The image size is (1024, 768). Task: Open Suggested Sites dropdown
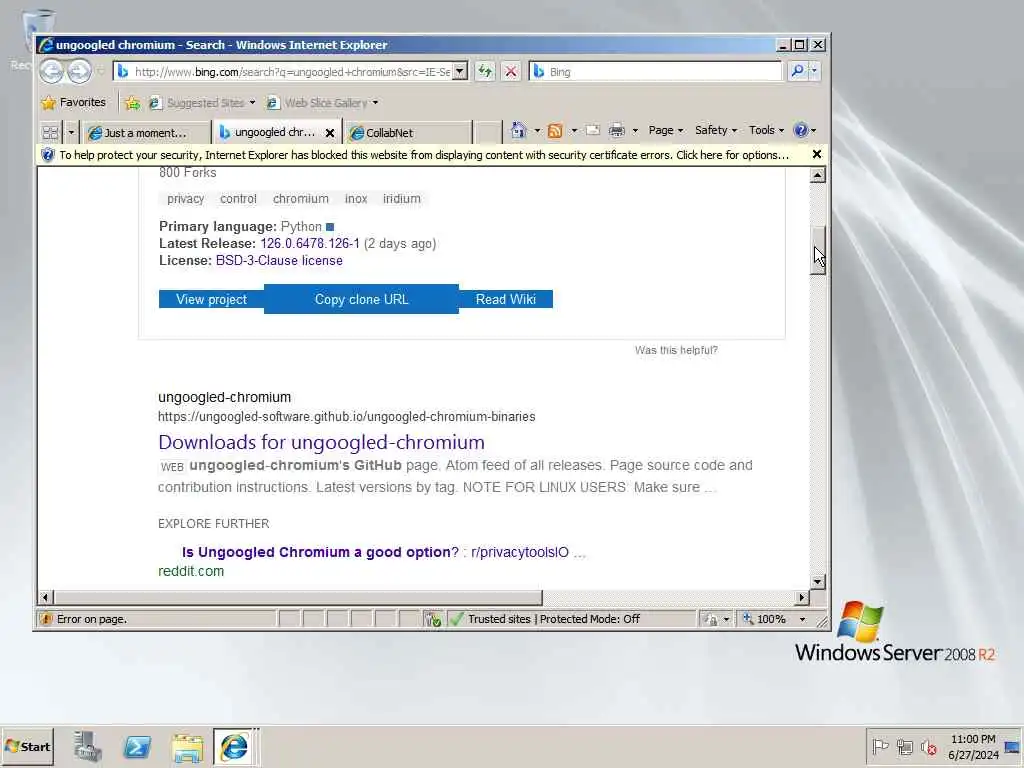click(202, 103)
